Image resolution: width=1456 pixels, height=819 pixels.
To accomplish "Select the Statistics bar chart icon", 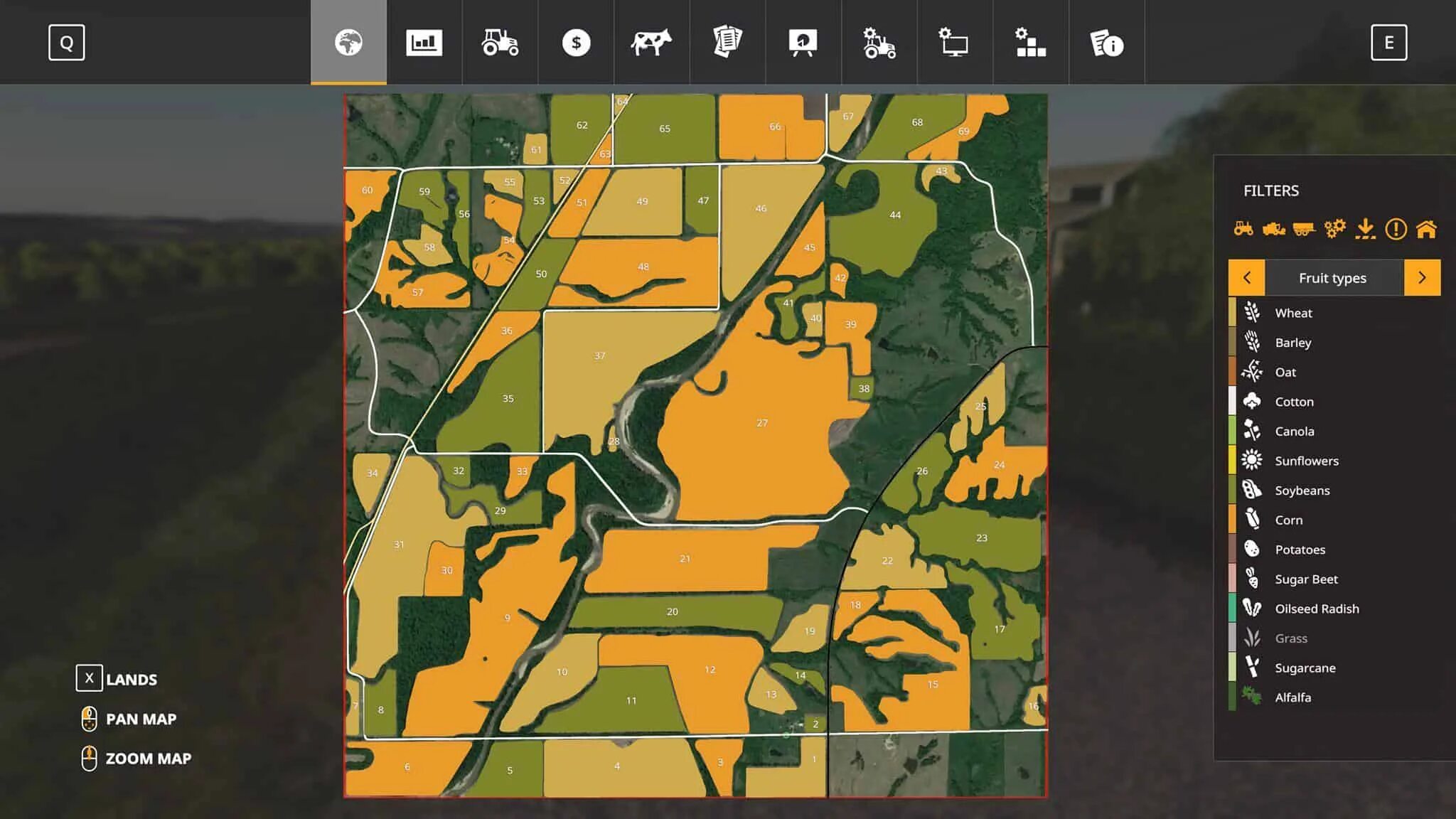I will pyautogui.click(x=424, y=43).
